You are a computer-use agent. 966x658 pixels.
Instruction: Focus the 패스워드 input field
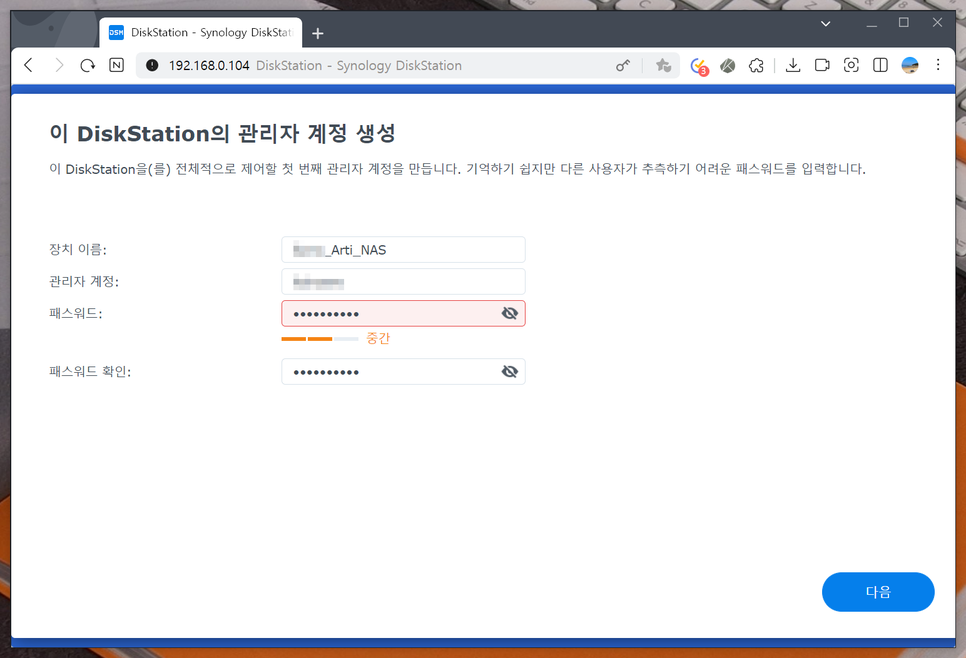click(x=404, y=314)
